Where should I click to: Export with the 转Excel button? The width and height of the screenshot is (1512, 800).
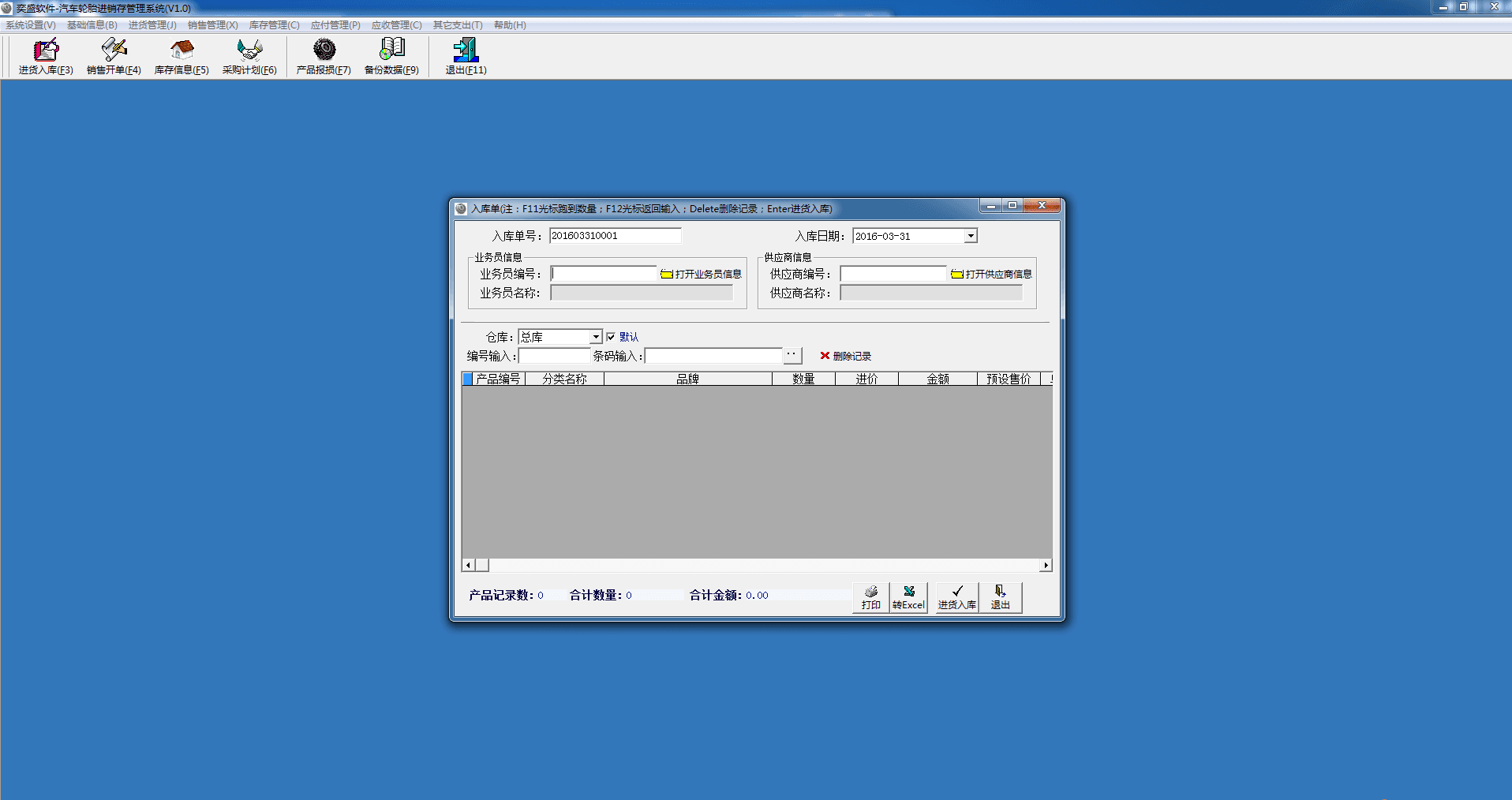908,597
